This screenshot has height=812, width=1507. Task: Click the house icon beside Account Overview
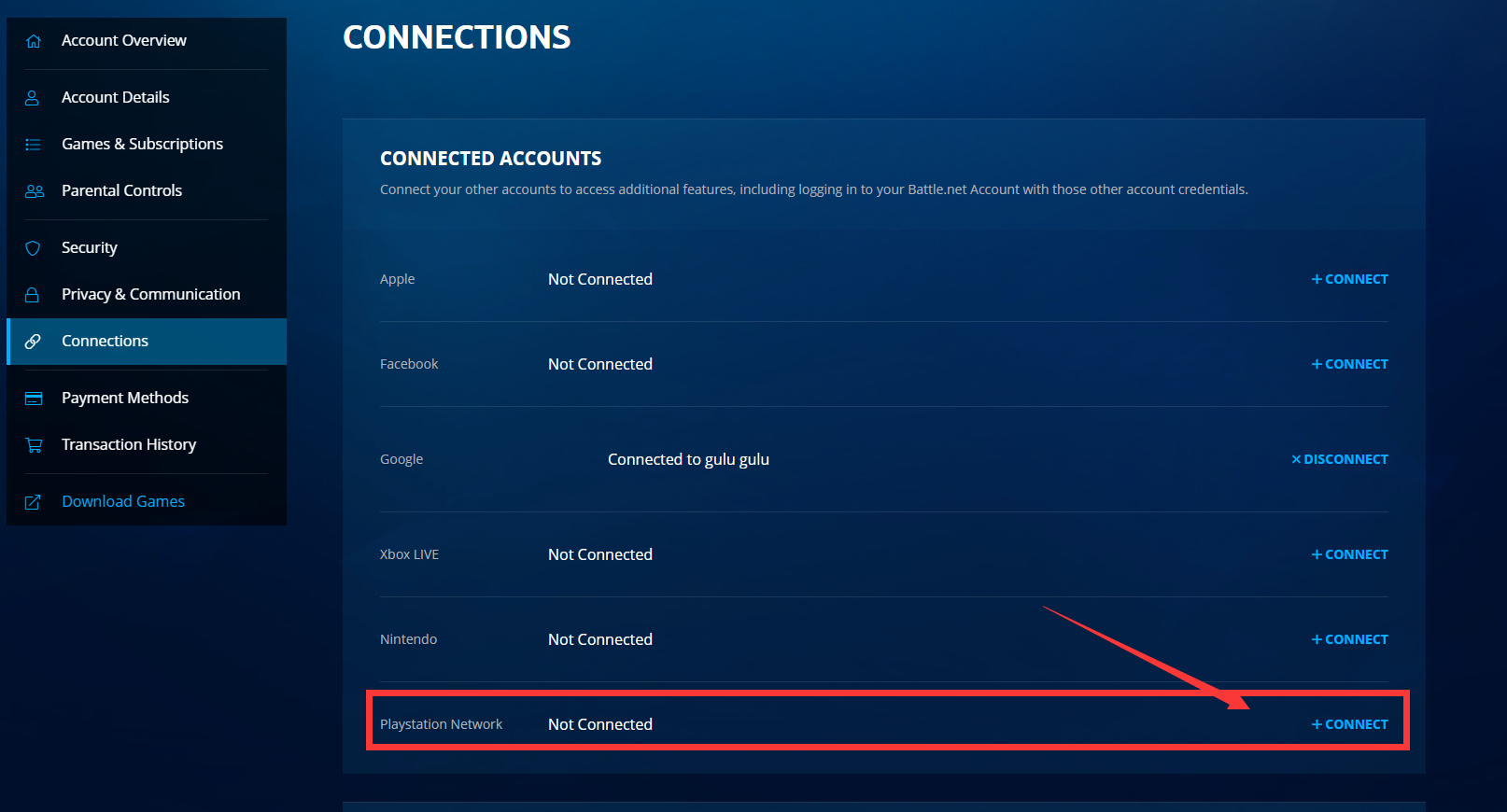pos(34,41)
